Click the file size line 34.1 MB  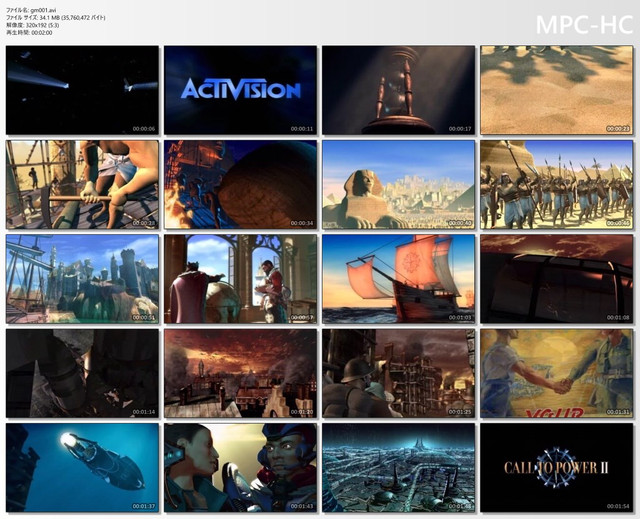[56, 18]
